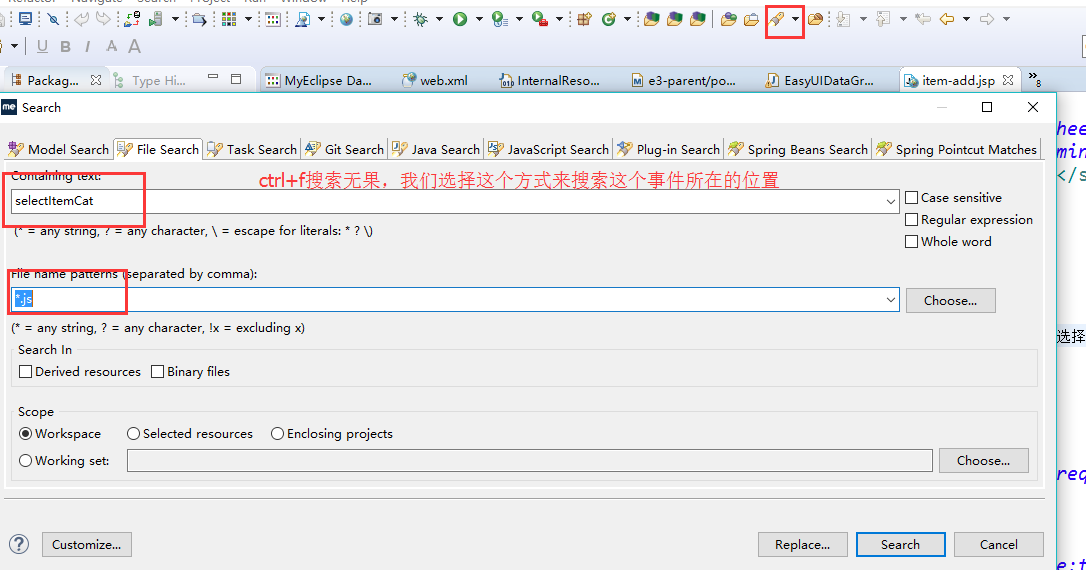Open the Run button dropdown arrow
Image resolution: width=1086 pixels, height=570 pixels.
(x=479, y=19)
